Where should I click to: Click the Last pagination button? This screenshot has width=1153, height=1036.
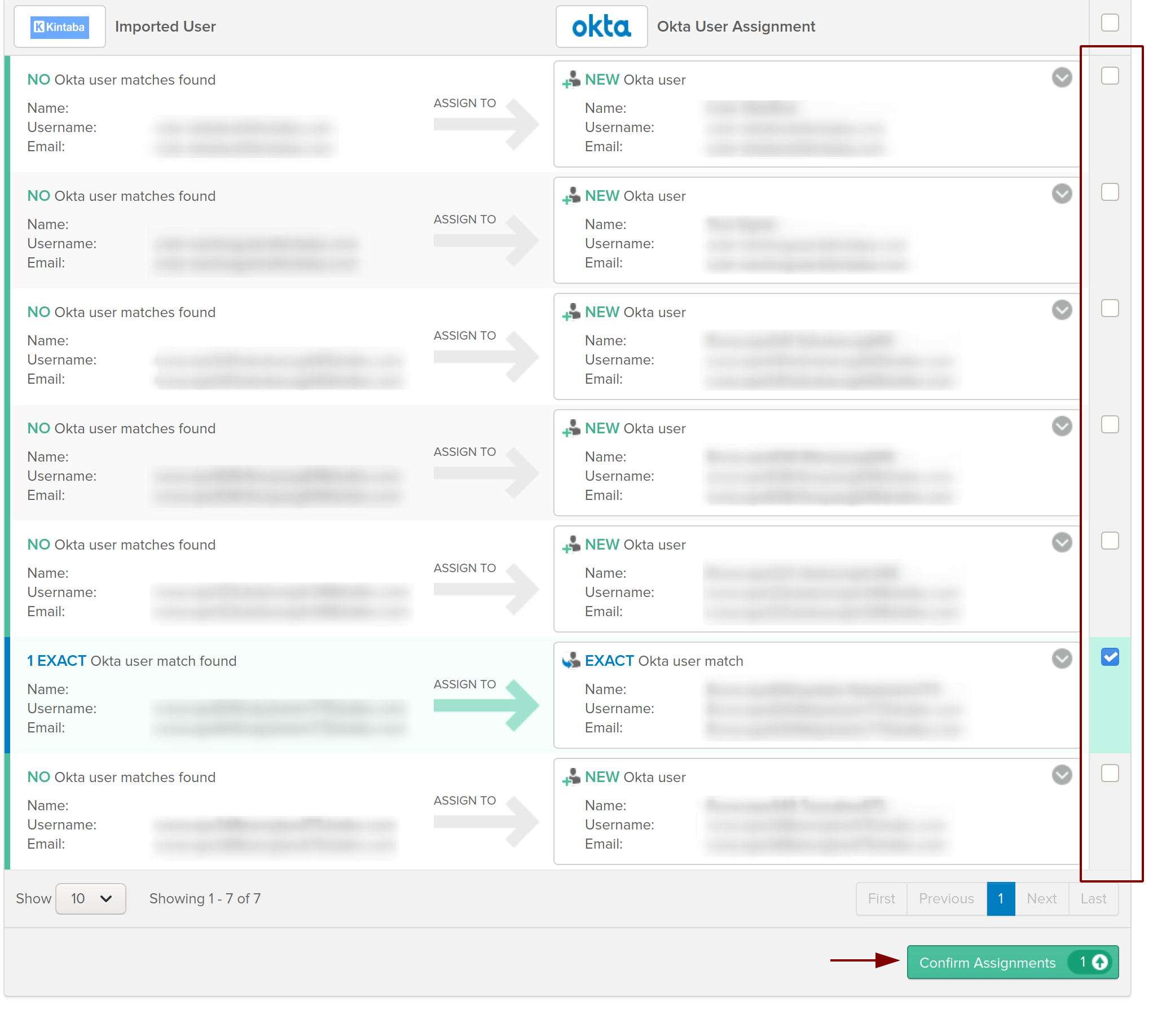tap(1093, 899)
